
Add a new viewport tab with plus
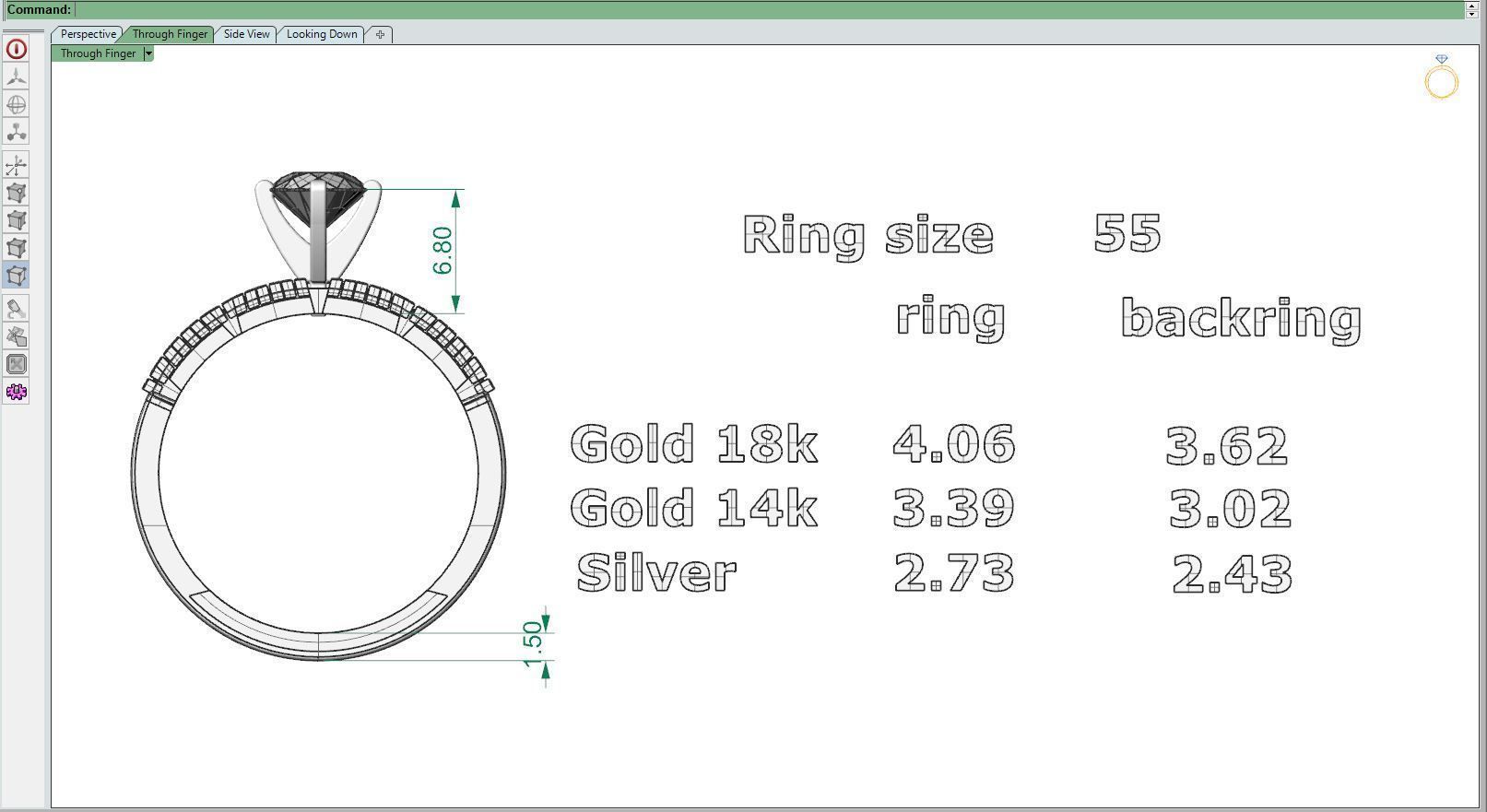point(380,34)
